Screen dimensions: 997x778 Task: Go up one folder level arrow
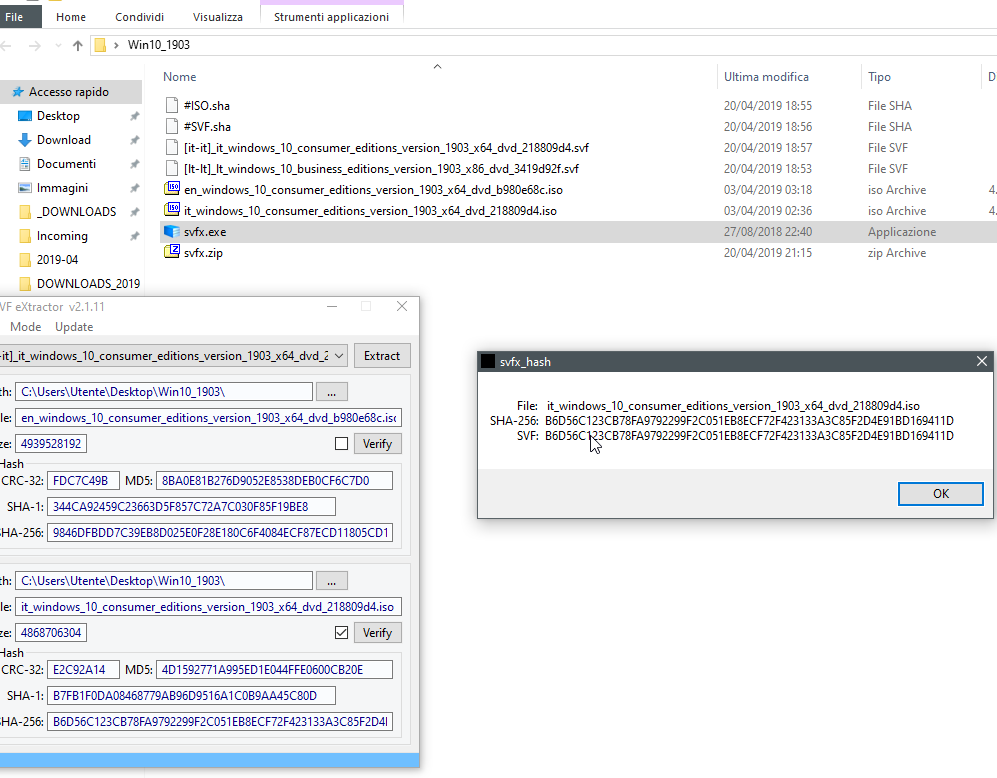pos(78,45)
